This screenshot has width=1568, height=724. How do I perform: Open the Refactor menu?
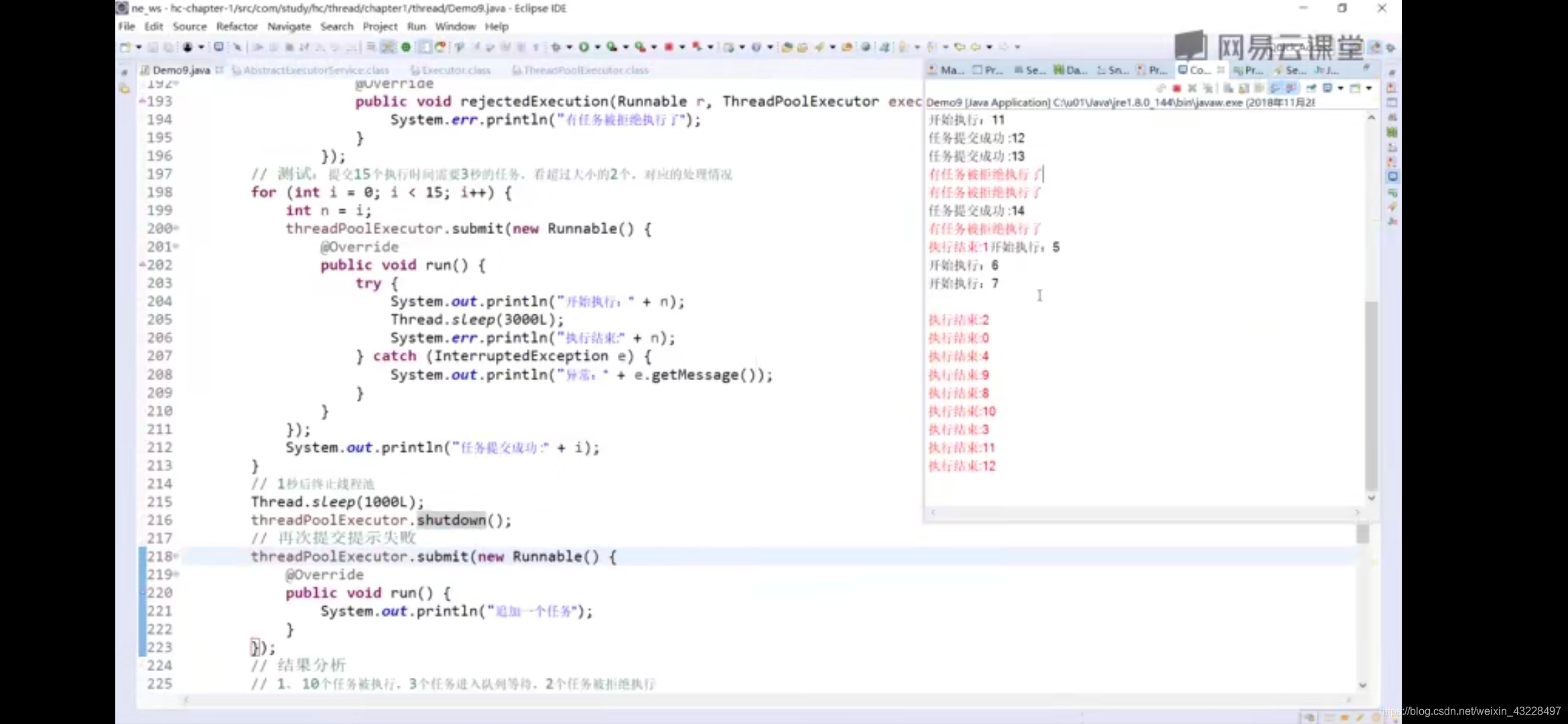[237, 27]
